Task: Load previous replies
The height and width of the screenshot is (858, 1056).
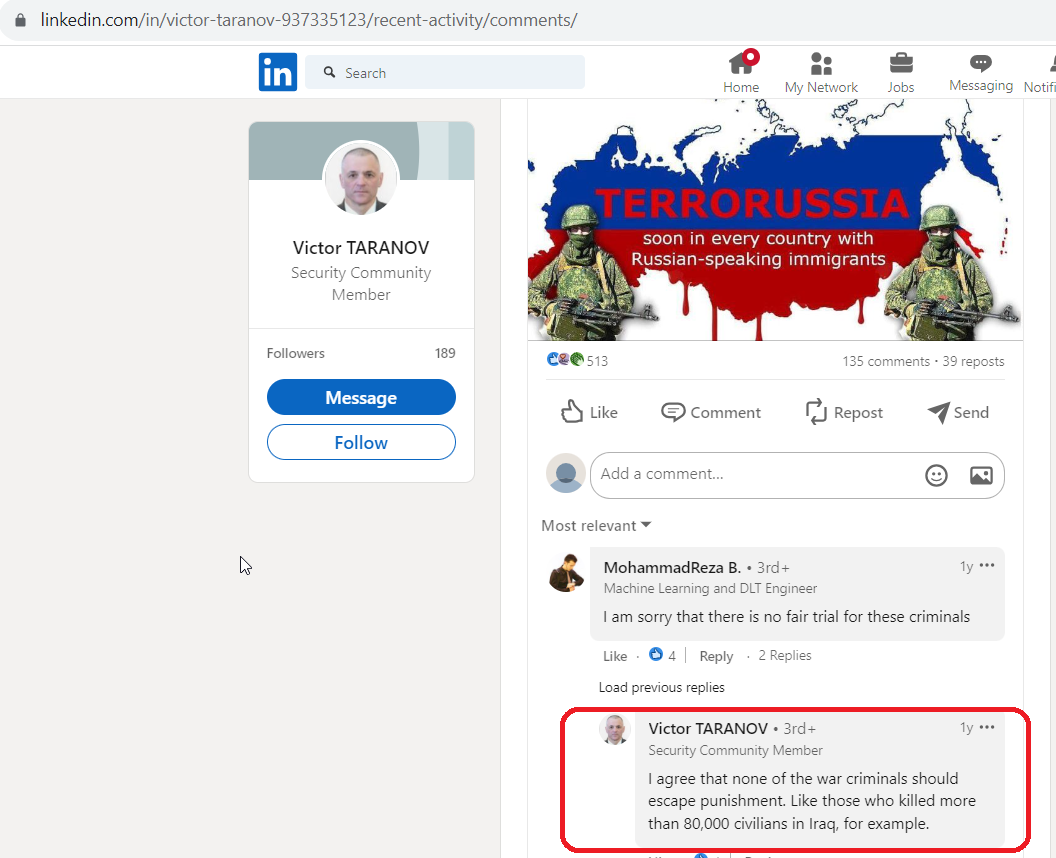Action: tap(661, 687)
